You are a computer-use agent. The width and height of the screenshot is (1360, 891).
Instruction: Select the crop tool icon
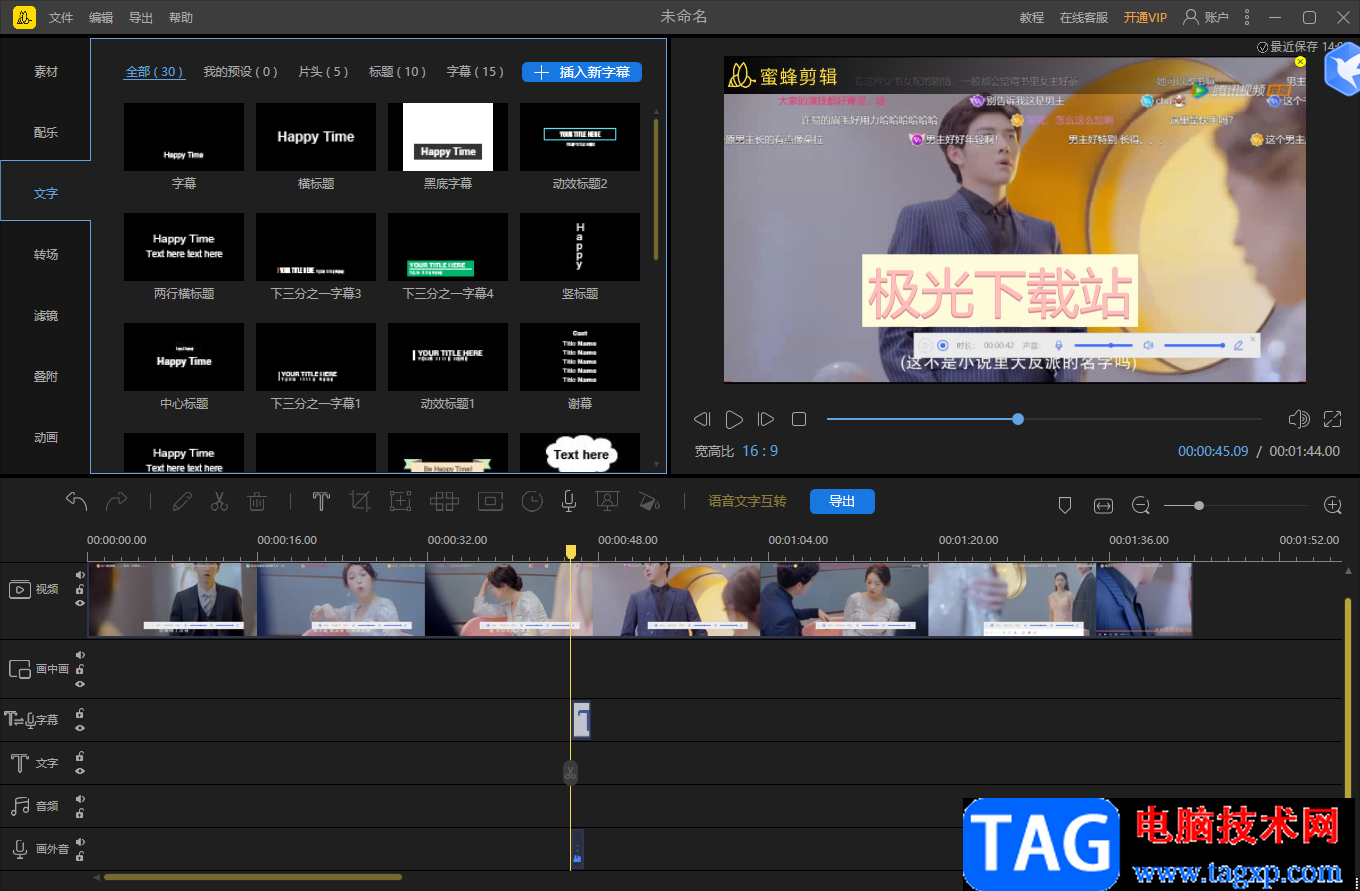360,502
